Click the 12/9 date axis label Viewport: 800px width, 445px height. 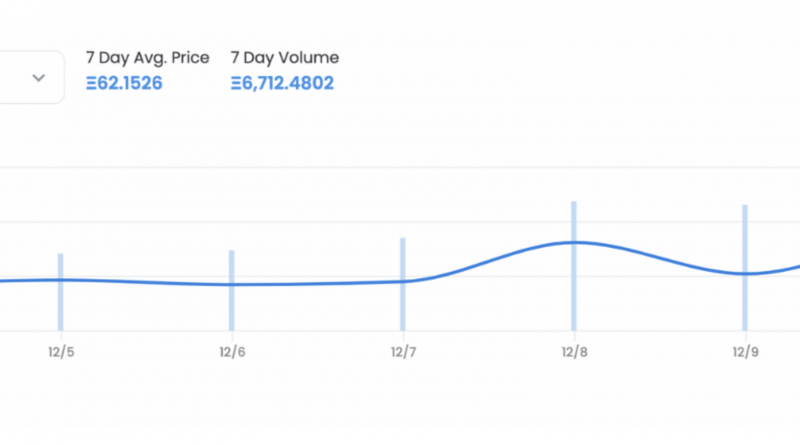[x=744, y=351]
